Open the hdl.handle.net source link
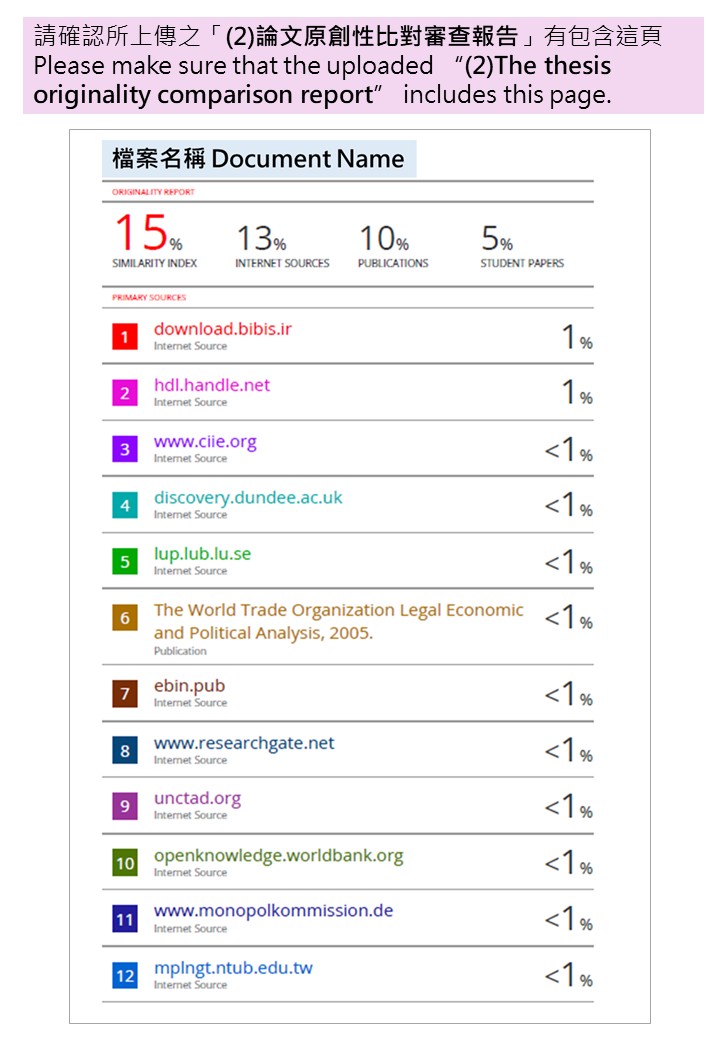Image resolution: width=720 pixels, height=1040 pixels. pyautogui.click(x=211, y=385)
